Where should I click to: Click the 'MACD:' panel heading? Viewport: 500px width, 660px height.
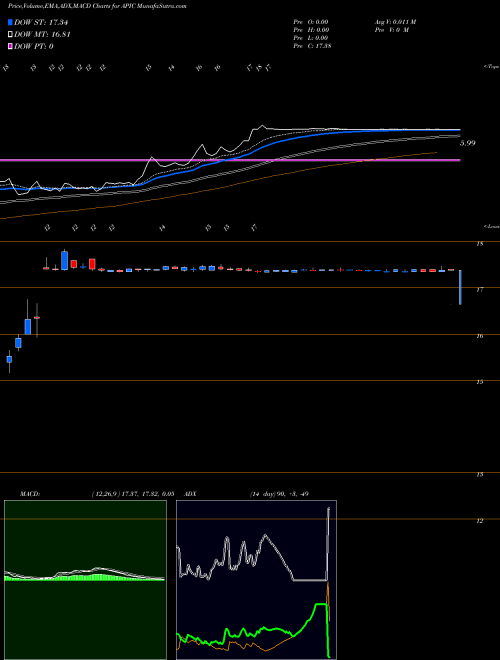point(30,494)
